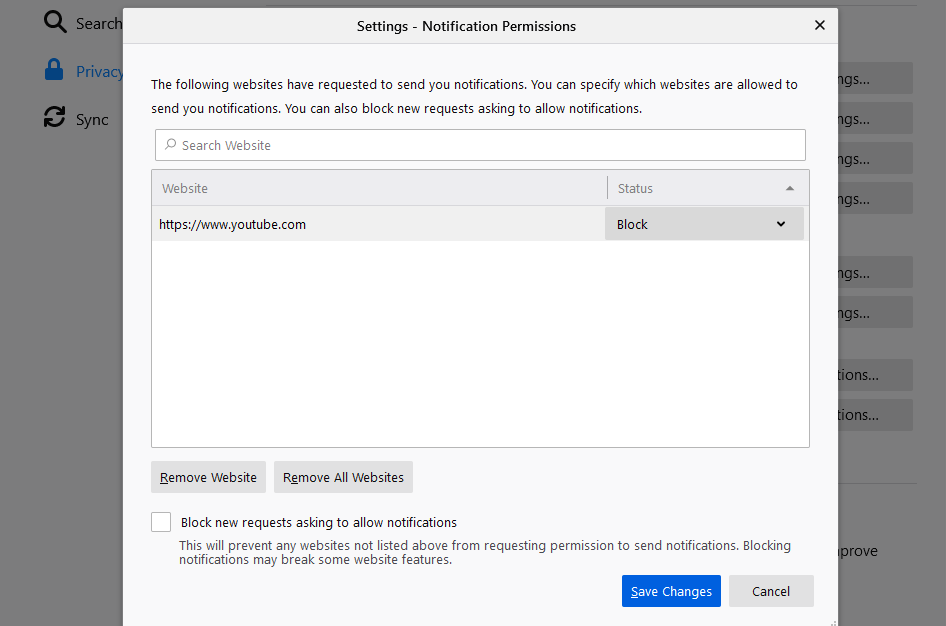
Task: Change youtube.com permission from Block
Action: [x=704, y=224]
